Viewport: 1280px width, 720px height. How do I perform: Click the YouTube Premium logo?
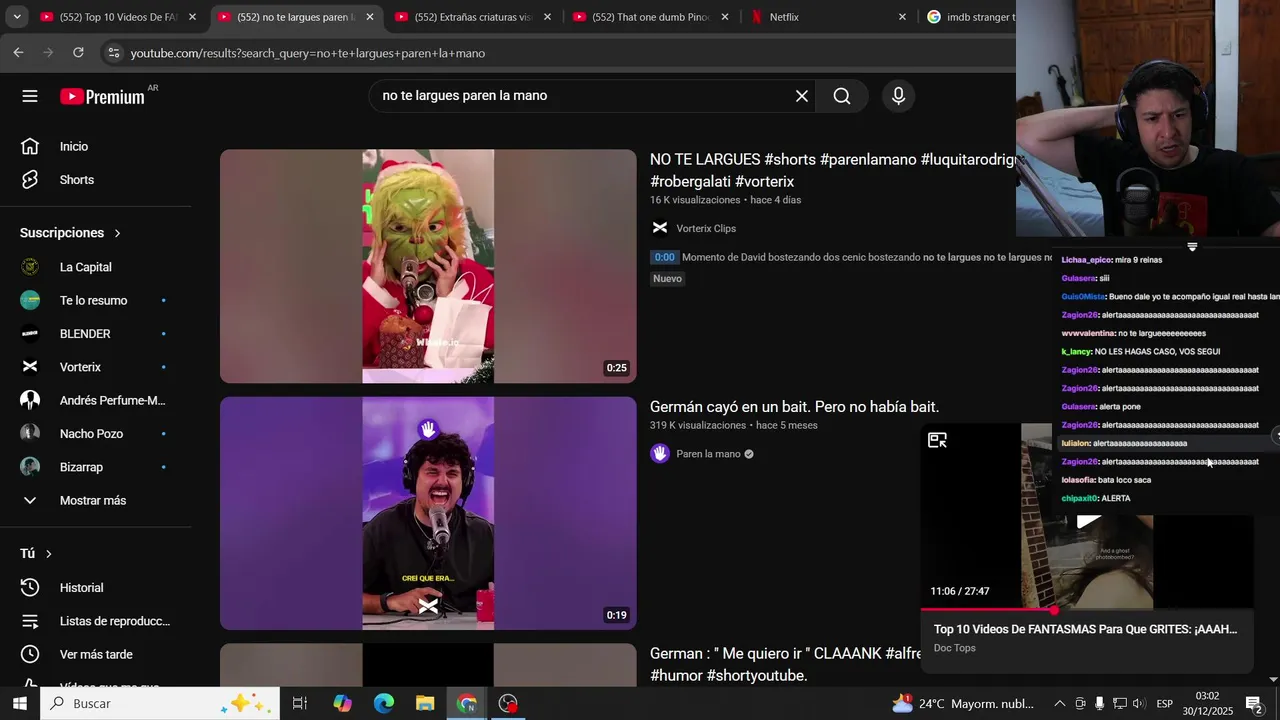pyautogui.click(x=102, y=96)
